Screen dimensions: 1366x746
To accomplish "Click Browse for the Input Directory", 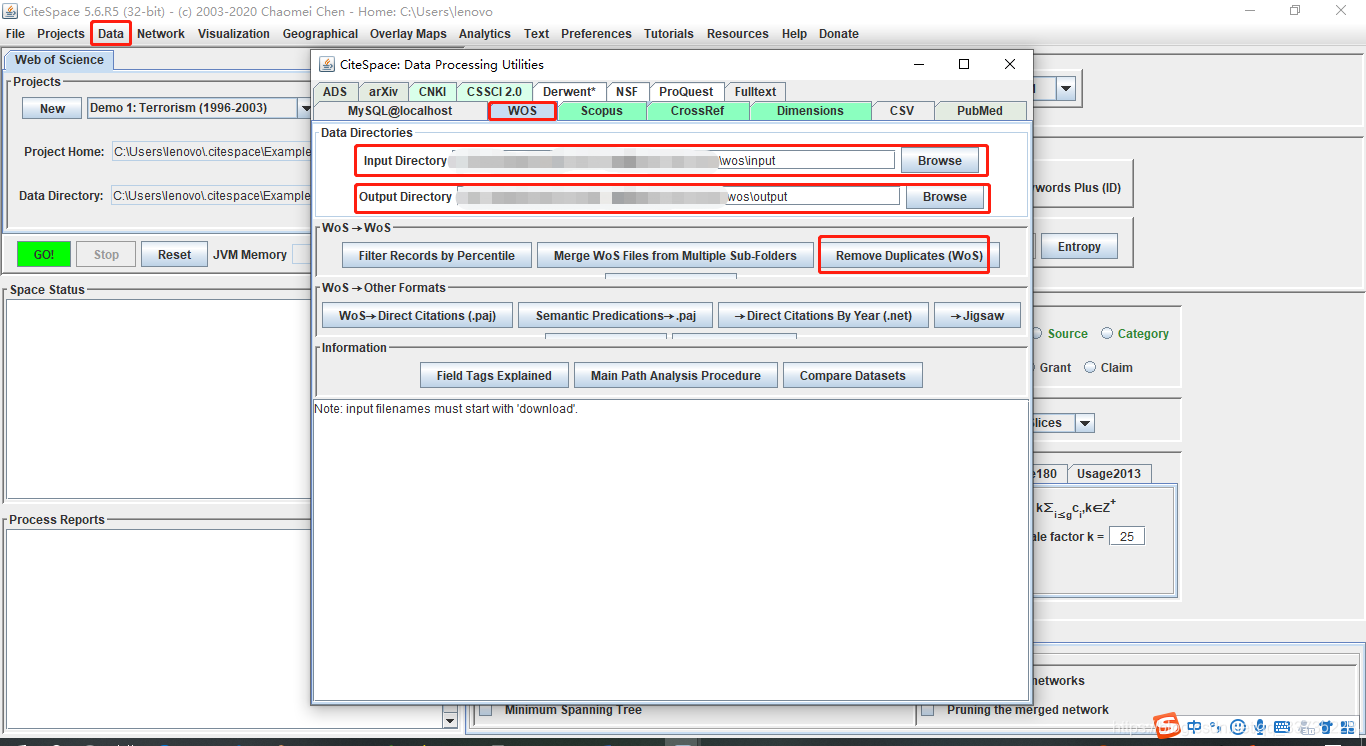I will click(940, 161).
